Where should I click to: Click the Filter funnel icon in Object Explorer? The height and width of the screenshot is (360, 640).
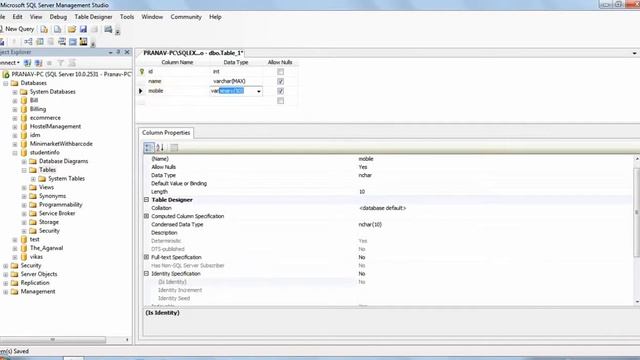pyautogui.click(x=60, y=63)
